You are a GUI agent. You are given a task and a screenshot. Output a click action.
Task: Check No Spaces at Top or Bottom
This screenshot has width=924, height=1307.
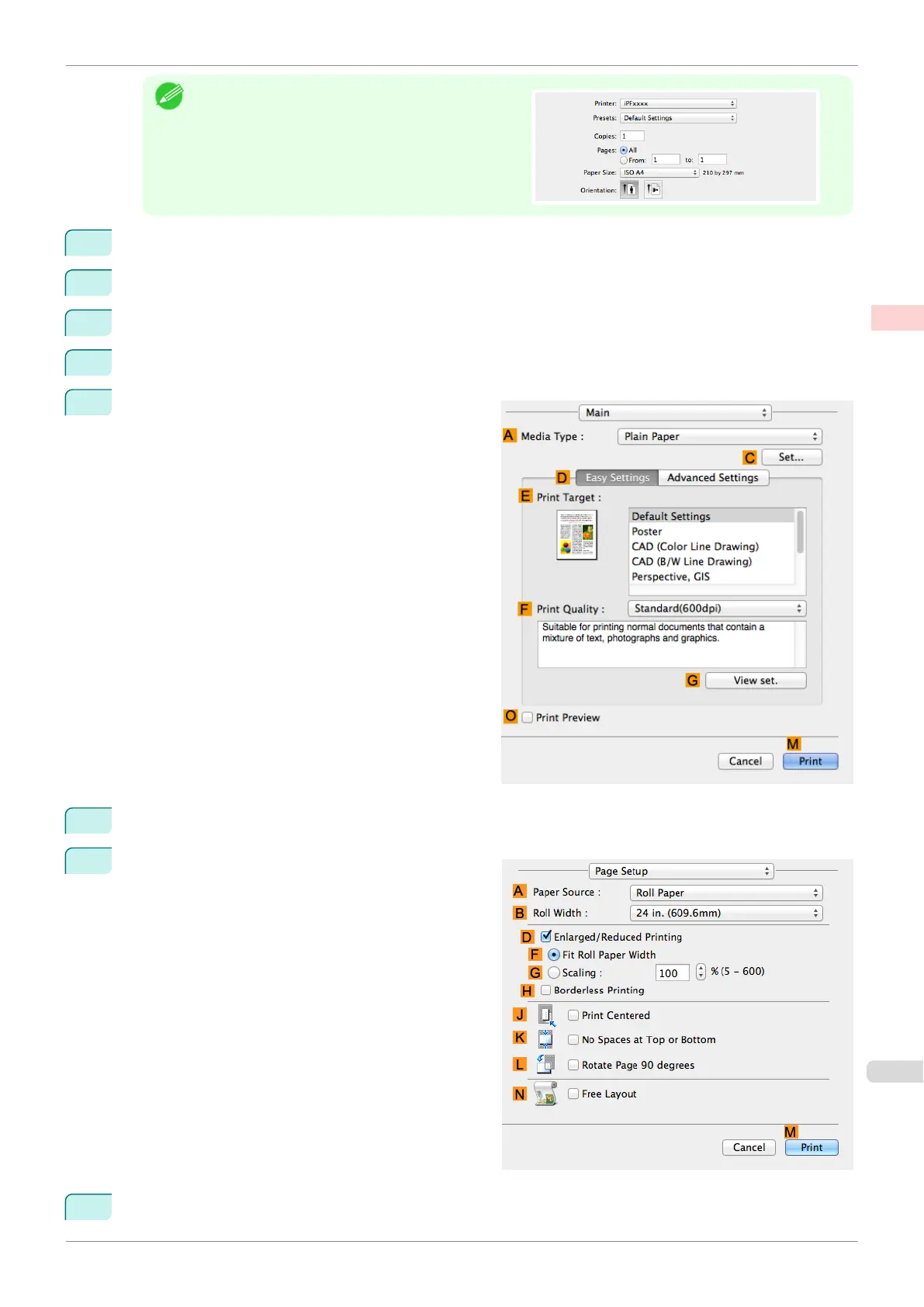pyautogui.click(x=573, y=1039)
